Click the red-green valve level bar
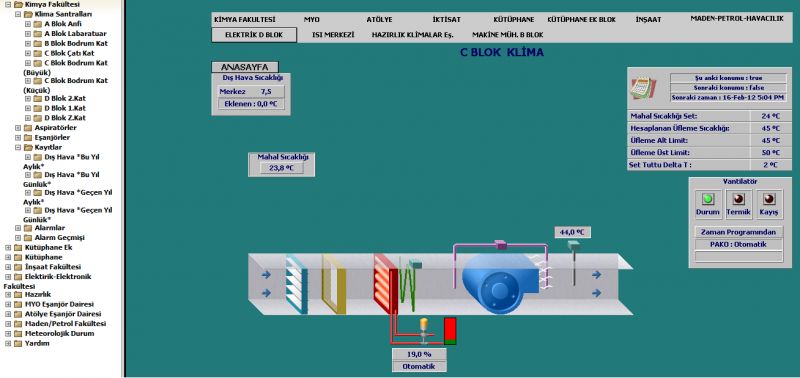This screenshot has height=378, width=800. [x=449, y=331]
